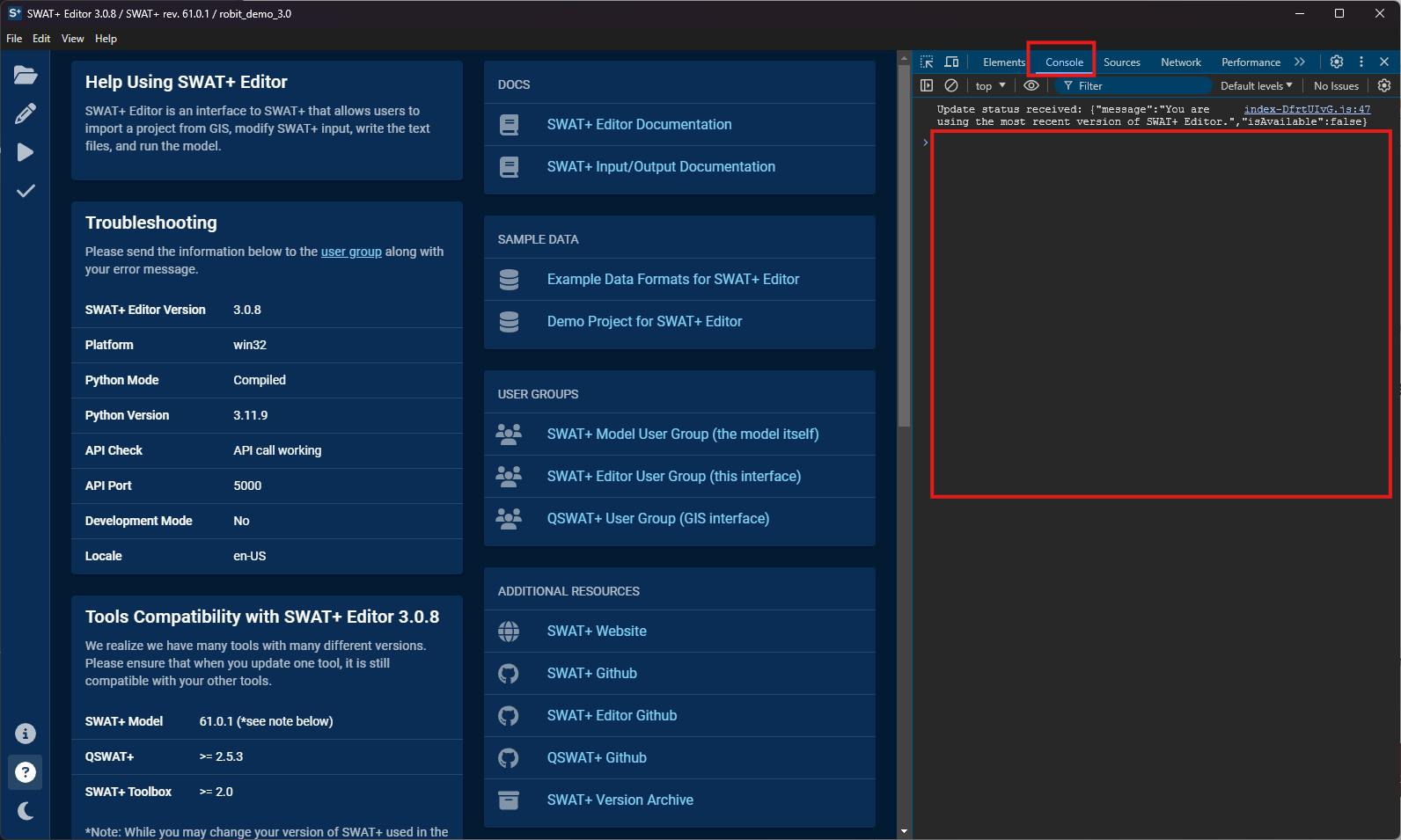Open the top context dropdown
1401x840 pixels.
point(990,85)
